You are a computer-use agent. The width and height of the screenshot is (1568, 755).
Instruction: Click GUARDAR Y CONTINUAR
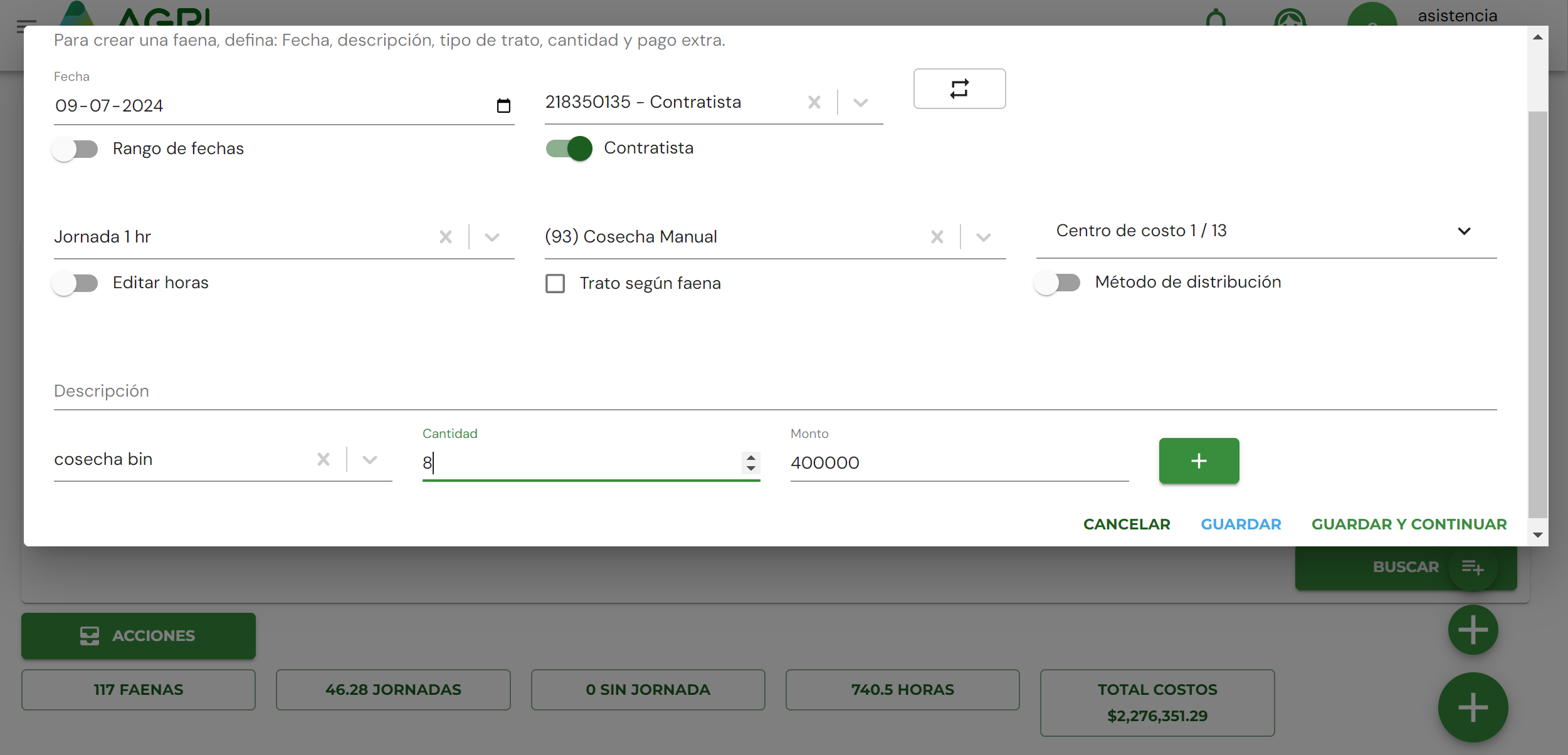(x=1409, y=524)
